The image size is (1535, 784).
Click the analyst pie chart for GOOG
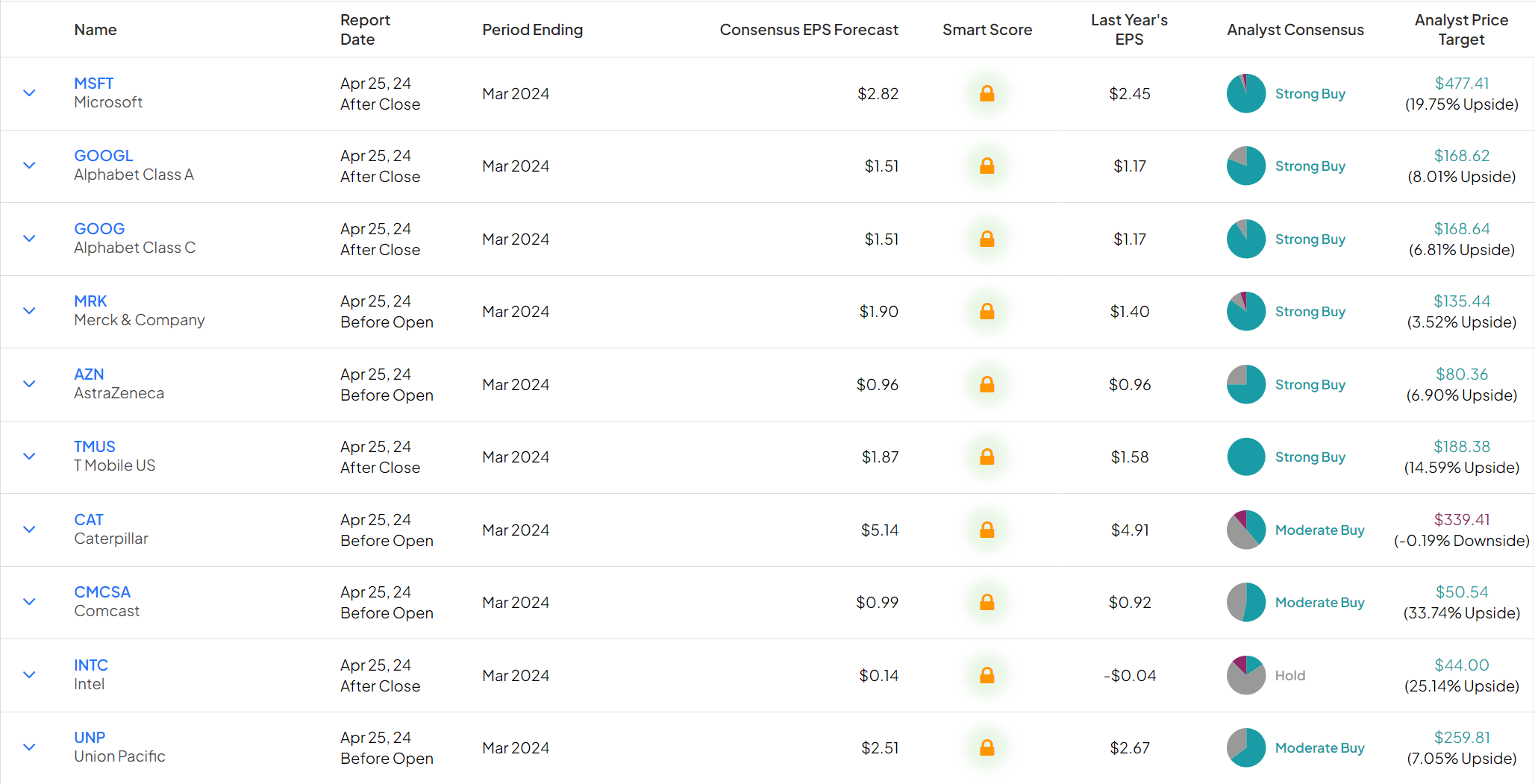click(1246, 239)
